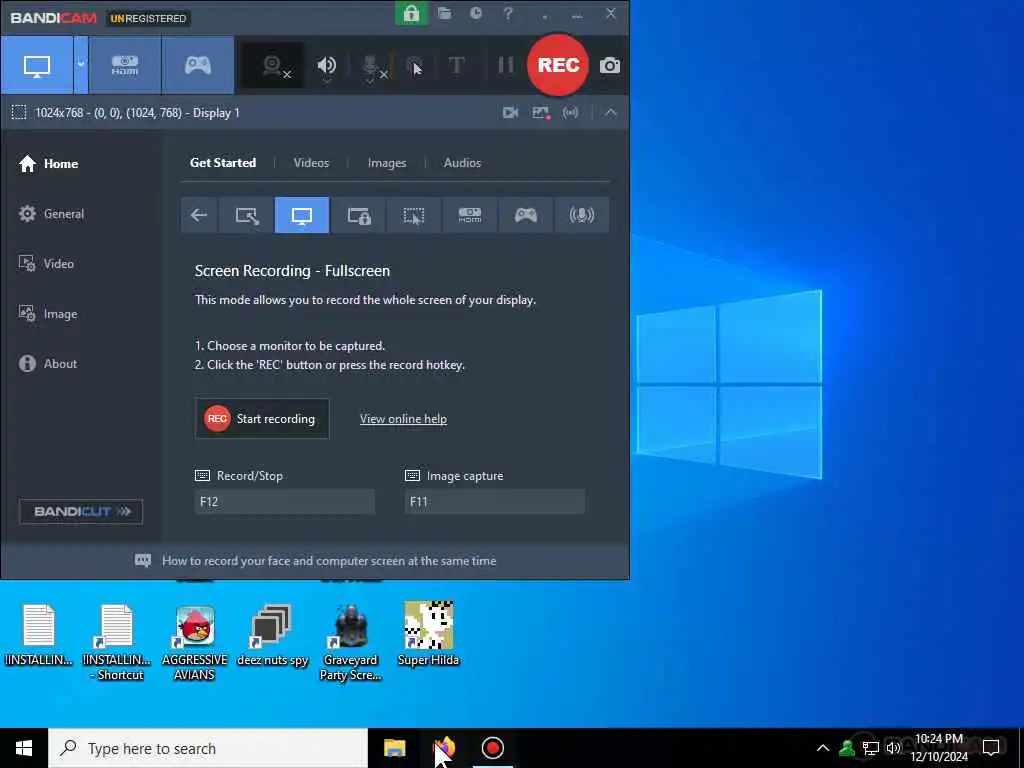Switch to the Images tab

387,163
